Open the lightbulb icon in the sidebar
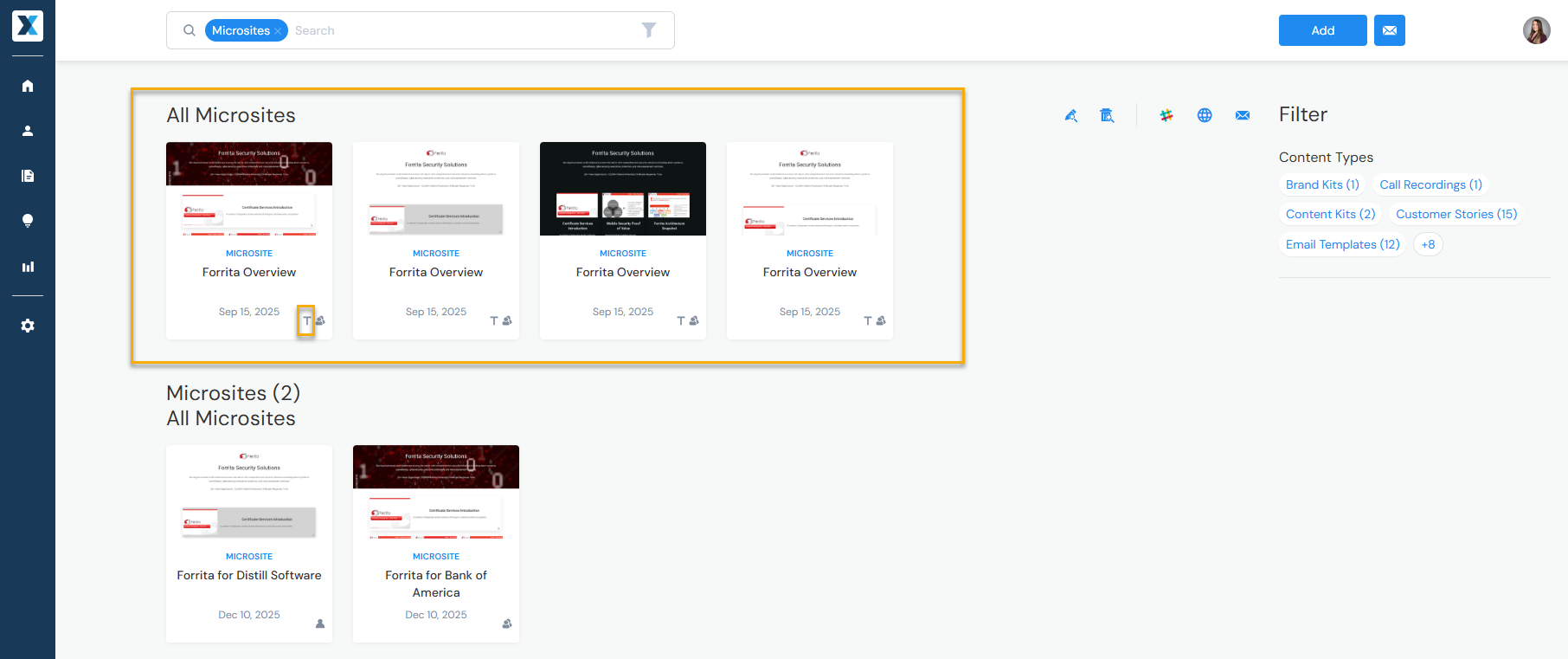 tap(28, 221)
